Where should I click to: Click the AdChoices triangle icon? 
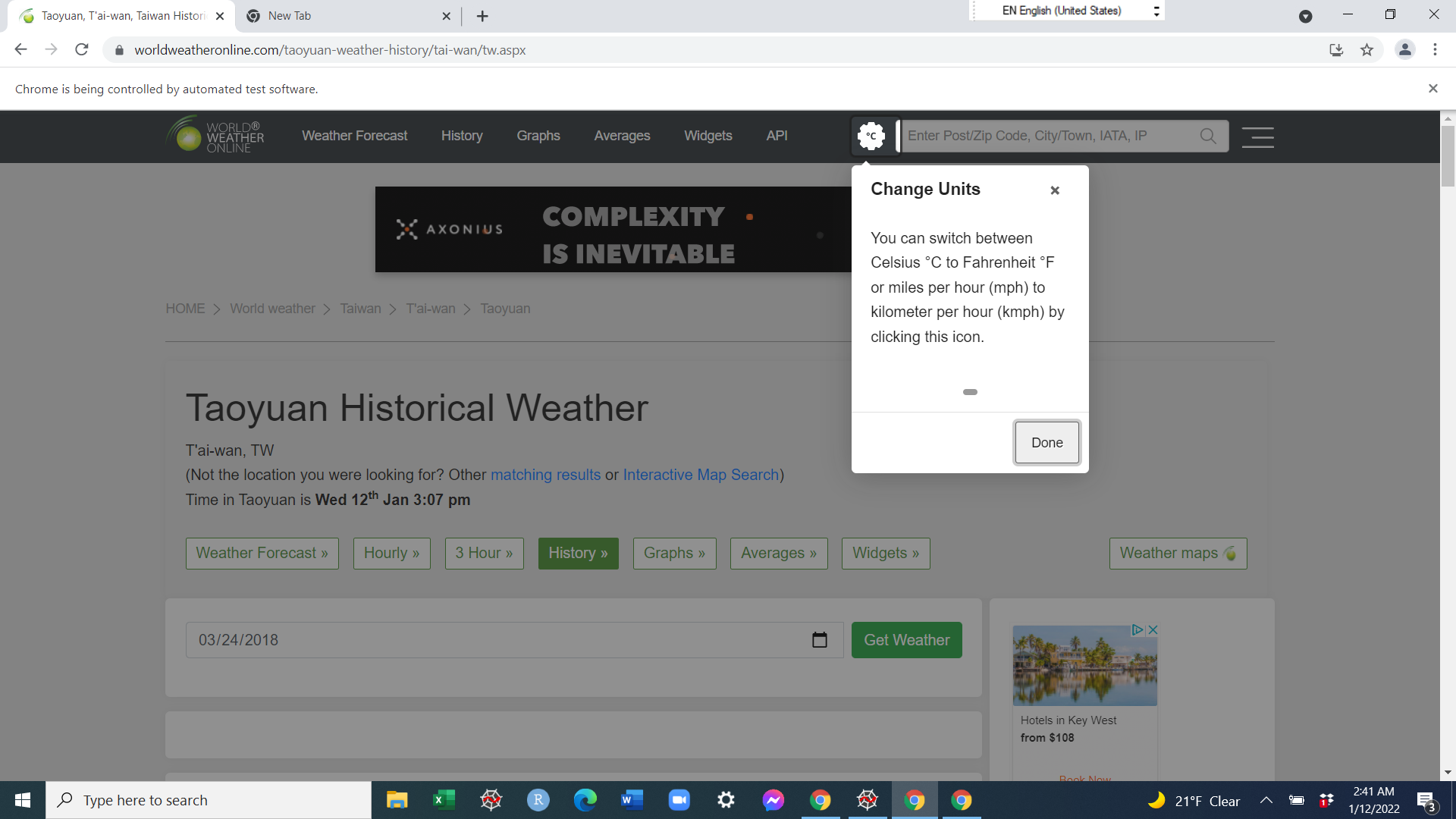1137,630
